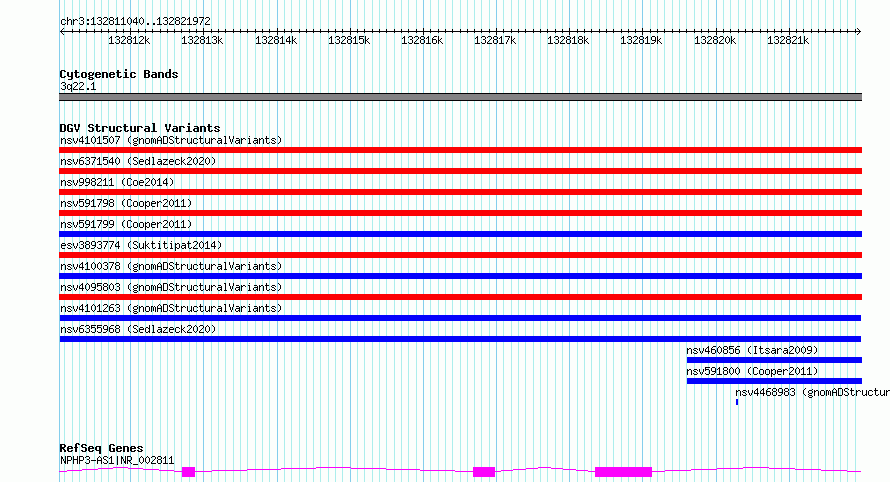This screenshot has width=890, height=482.
Task: Select nsv6355968 (Sedlazeck2020) label
Action: tap(138, 329)
